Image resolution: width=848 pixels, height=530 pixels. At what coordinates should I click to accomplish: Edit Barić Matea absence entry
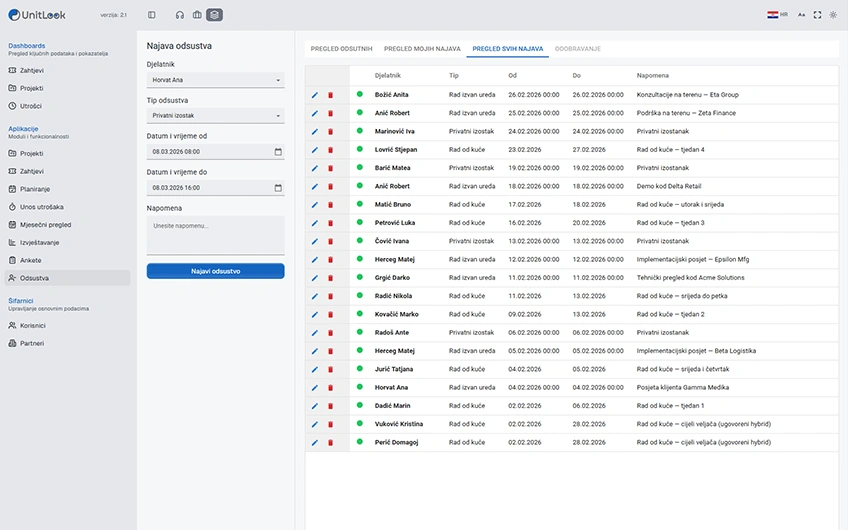click(x=315, y=168)
